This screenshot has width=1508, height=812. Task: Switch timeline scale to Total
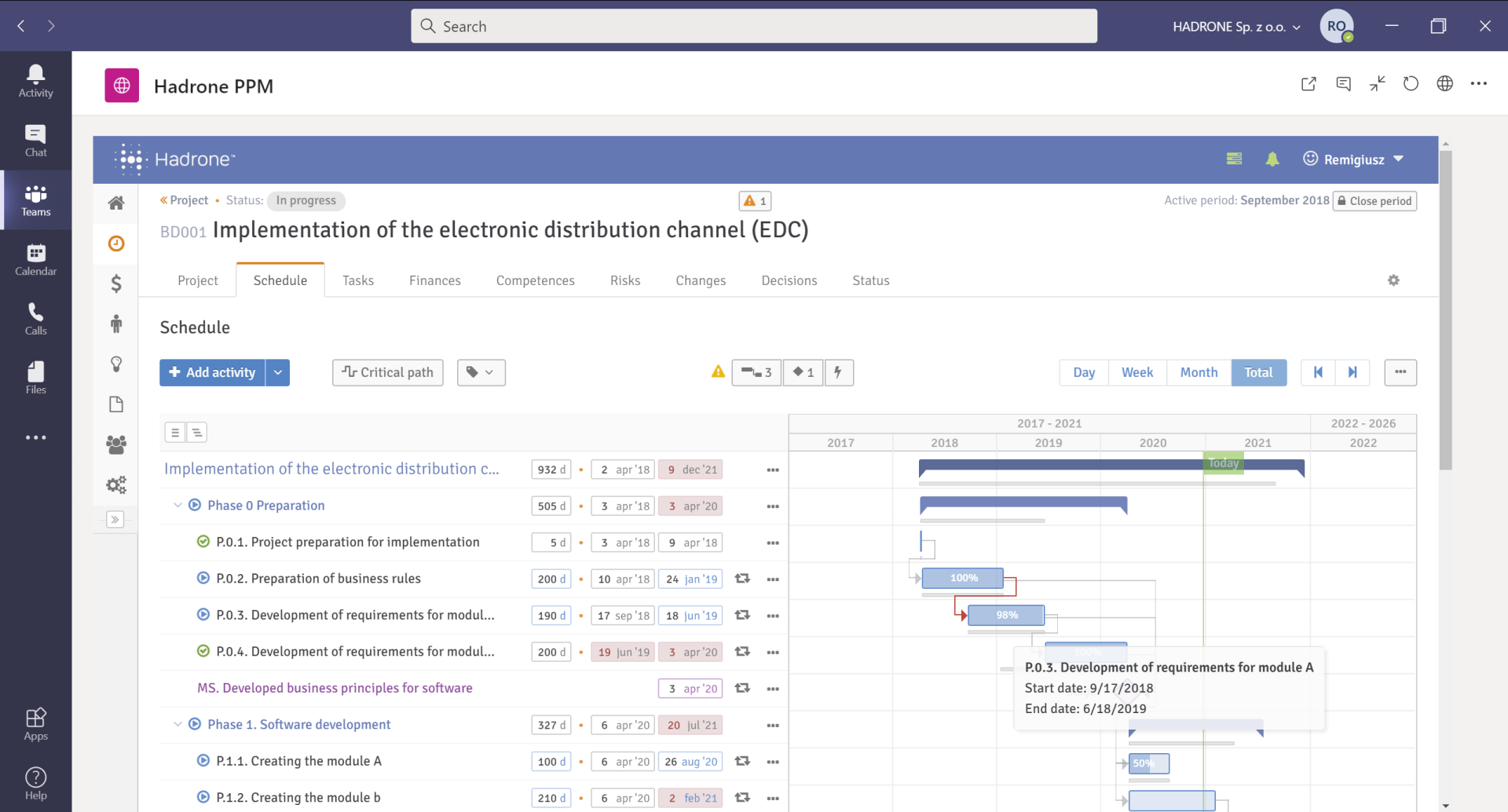tap(1258, 372)
